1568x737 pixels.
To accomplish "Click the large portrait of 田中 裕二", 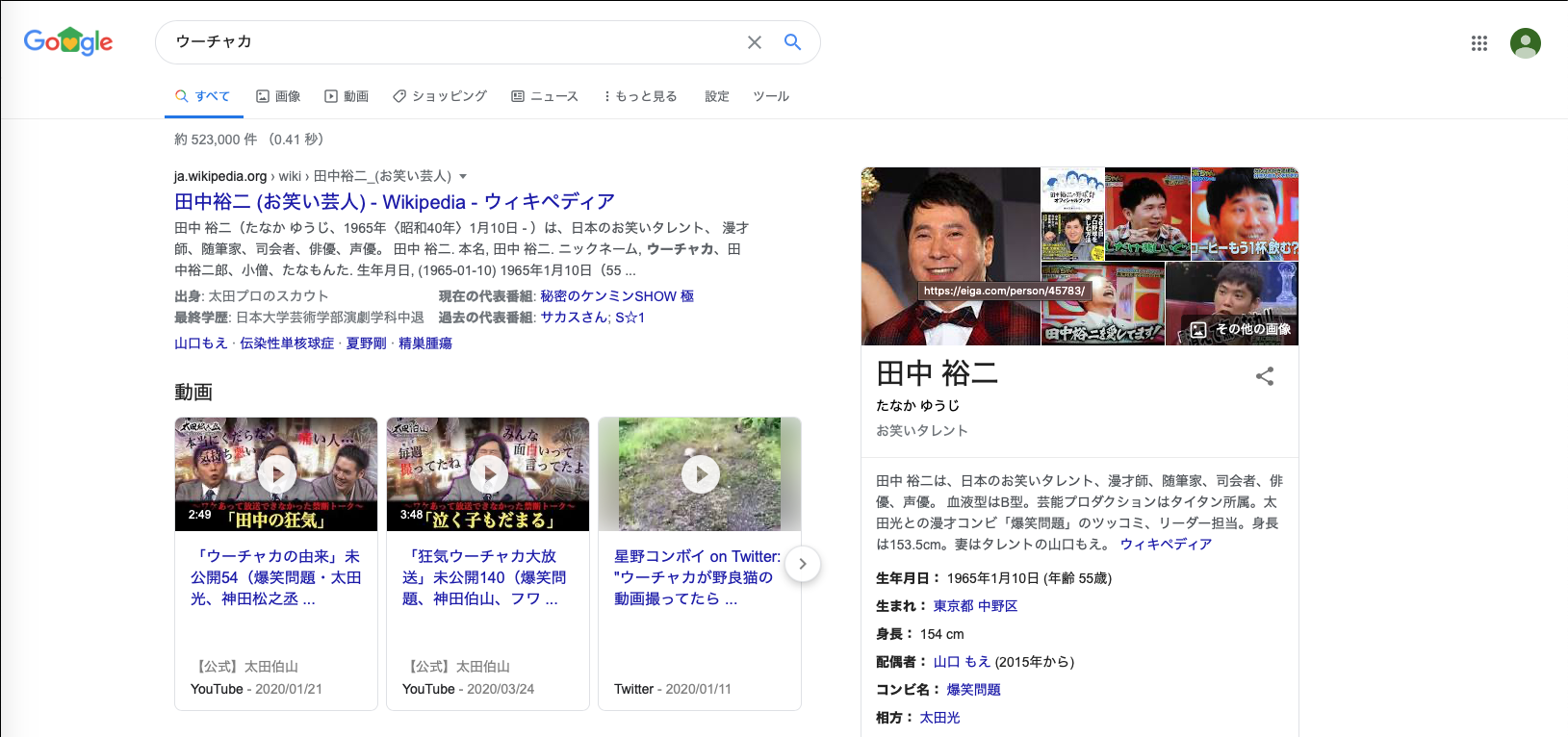I will (x=951, y=256).
